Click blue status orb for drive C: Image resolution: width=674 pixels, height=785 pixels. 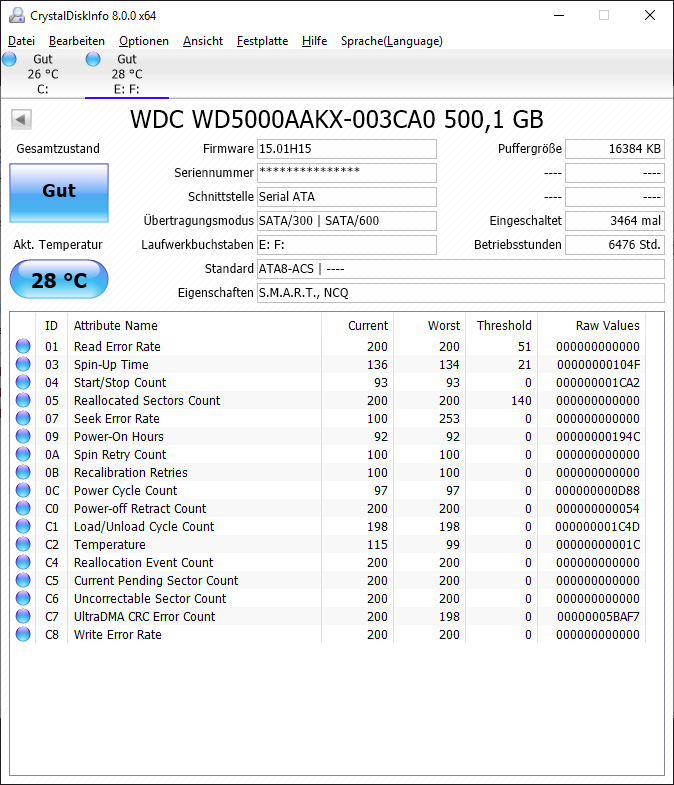click(9, 59)
